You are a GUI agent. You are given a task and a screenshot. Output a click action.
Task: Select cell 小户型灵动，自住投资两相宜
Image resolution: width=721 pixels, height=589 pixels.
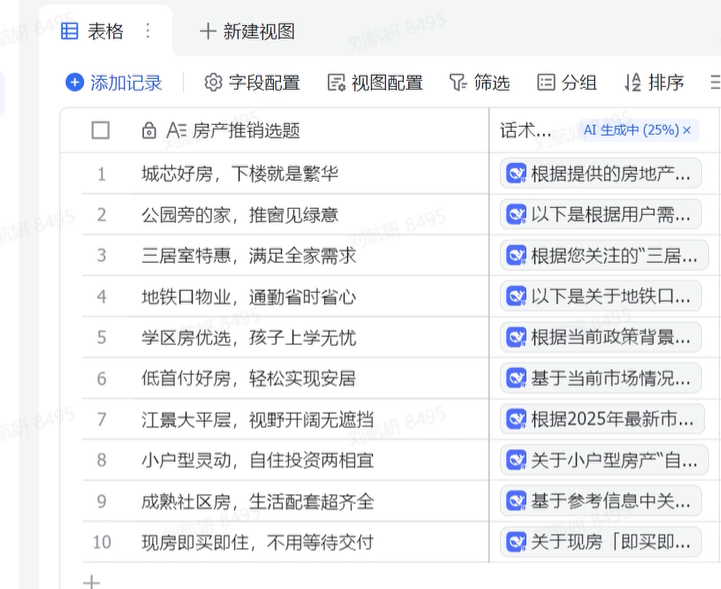coord(258,460)
